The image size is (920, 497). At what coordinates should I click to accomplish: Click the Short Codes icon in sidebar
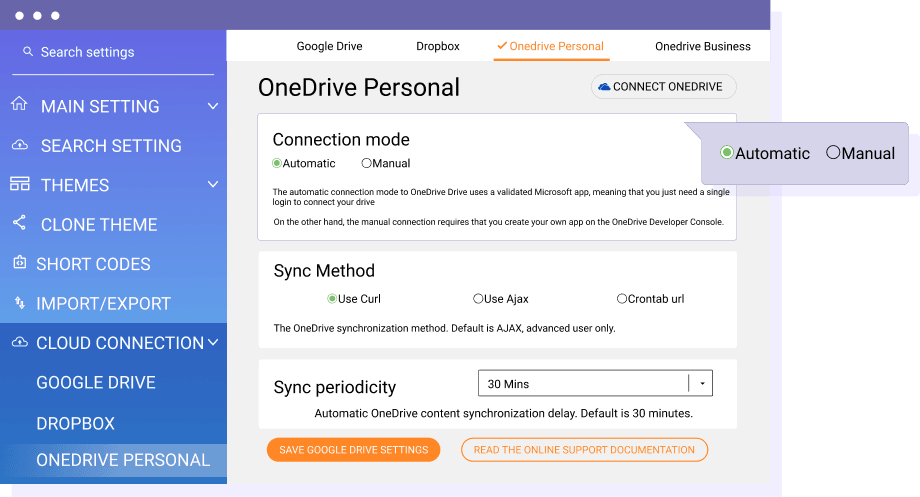pos(19,263)
